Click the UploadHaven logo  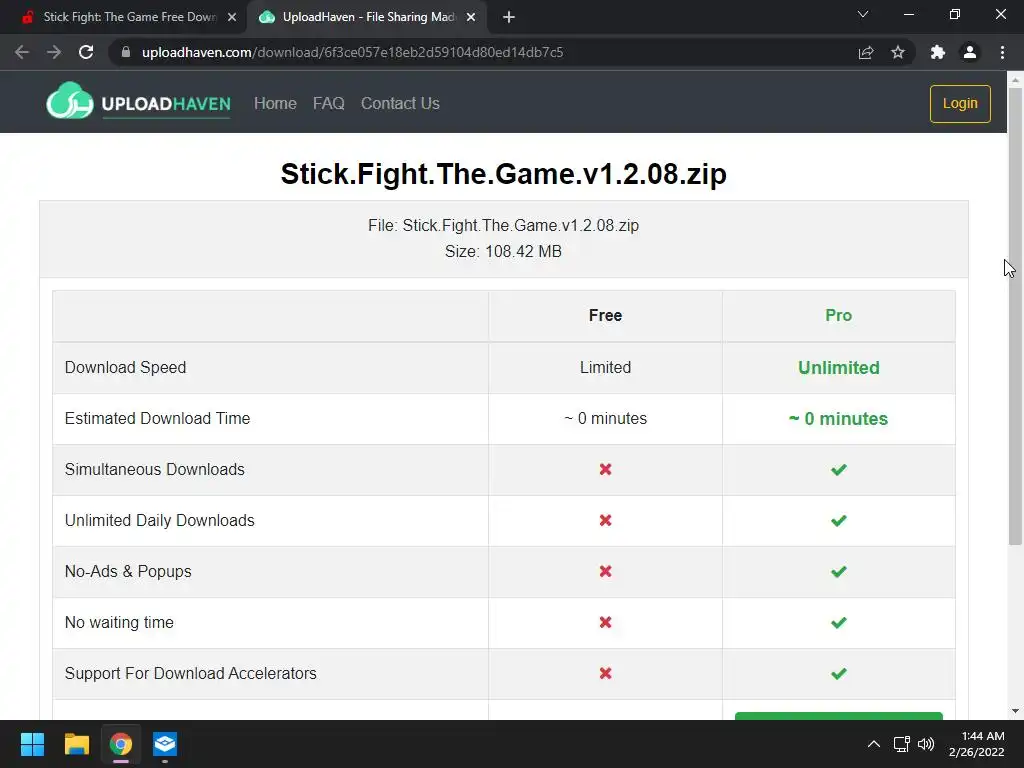pyautogui.click(x=138, y=101)
